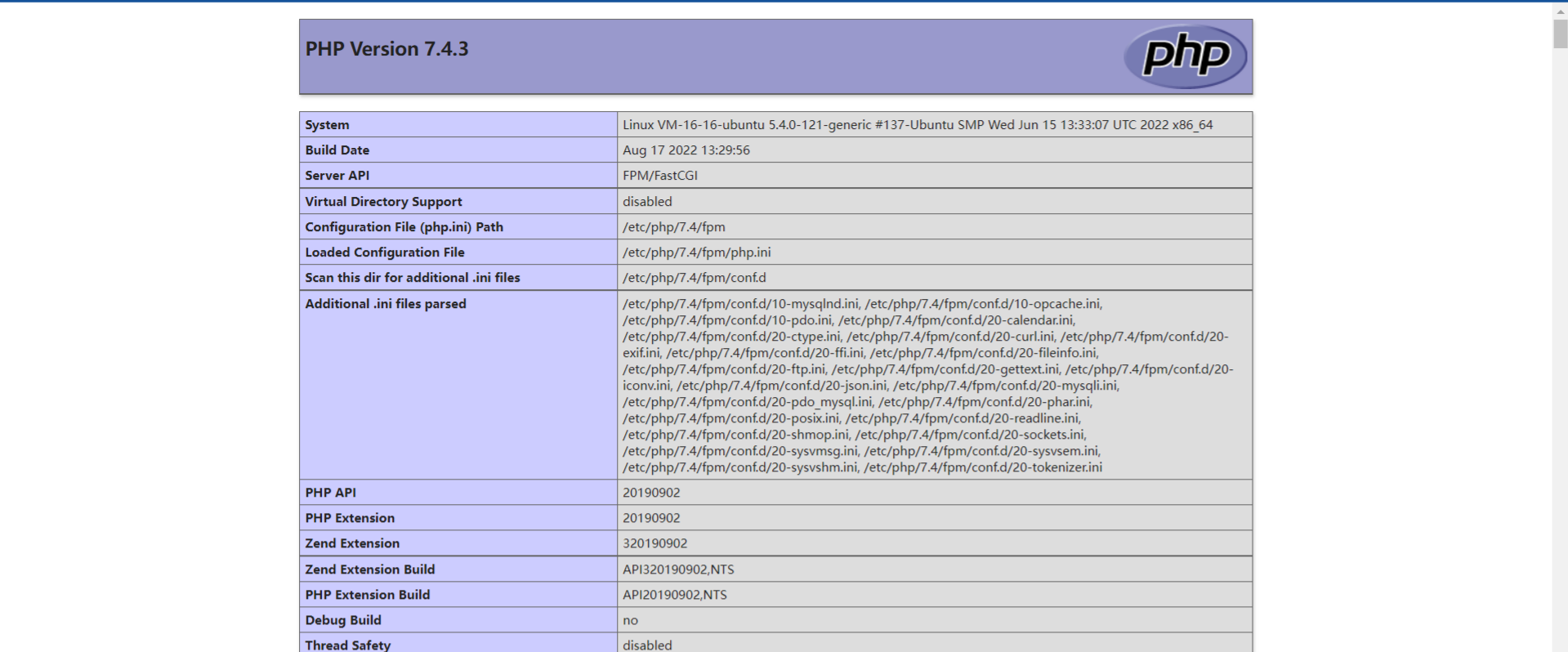Image resolution: width=1568 pixels, height=652 pixels.
Task: Select the PHP Extension value 20190902
Action: point(651,518)
